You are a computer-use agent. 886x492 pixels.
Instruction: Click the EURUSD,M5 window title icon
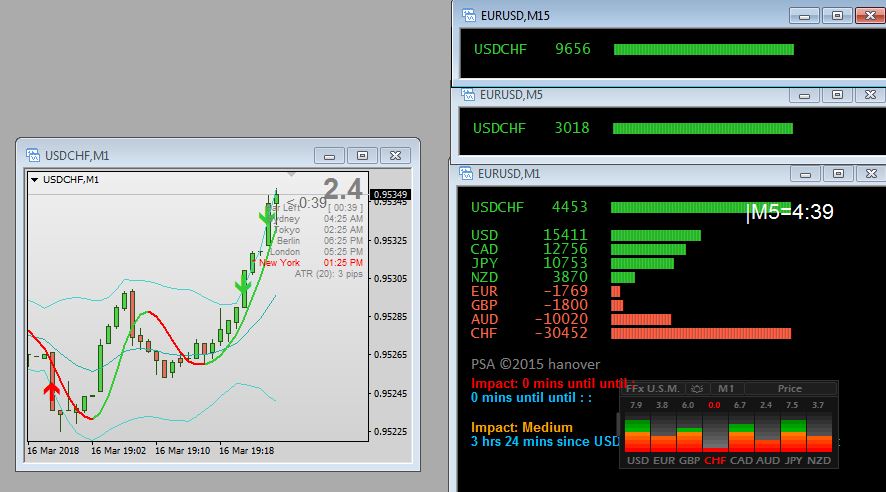click(x=468, y=94)
